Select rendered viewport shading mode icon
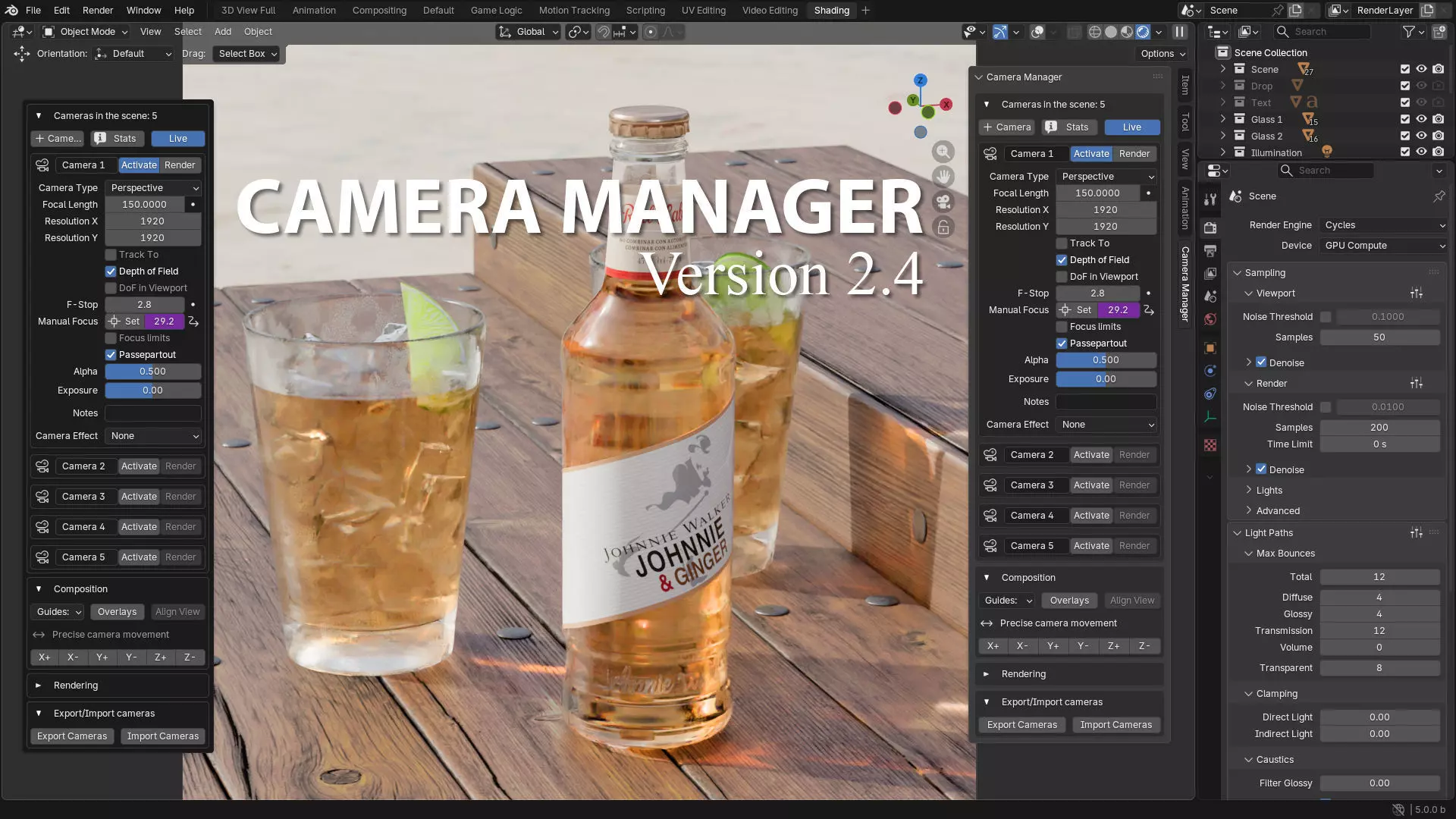This screenshot has width=1456, height=819. (x=1143, y=32)
